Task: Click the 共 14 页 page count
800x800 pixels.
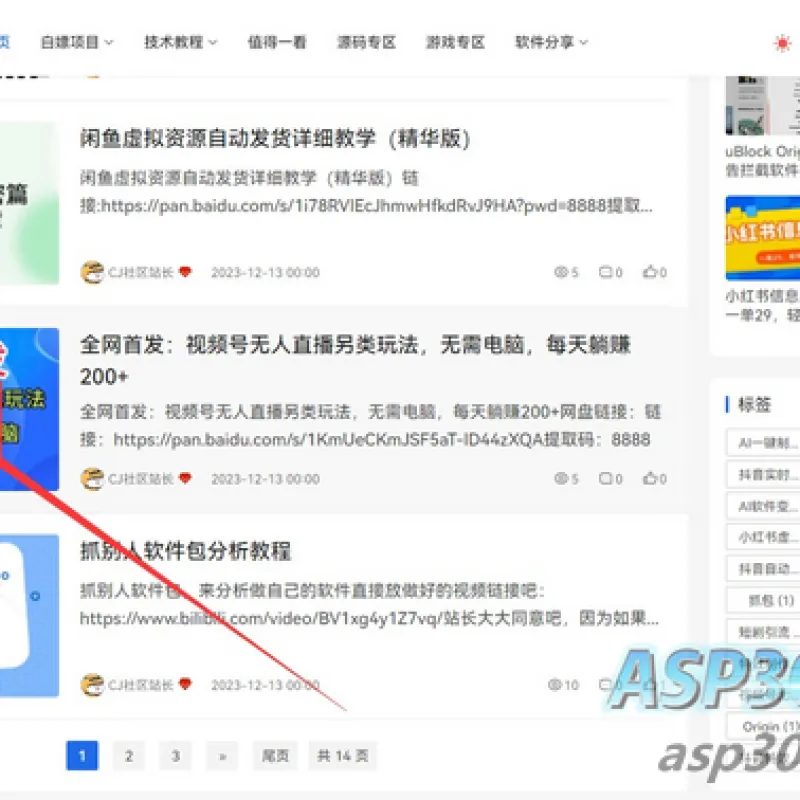Action: pos(343,756)
